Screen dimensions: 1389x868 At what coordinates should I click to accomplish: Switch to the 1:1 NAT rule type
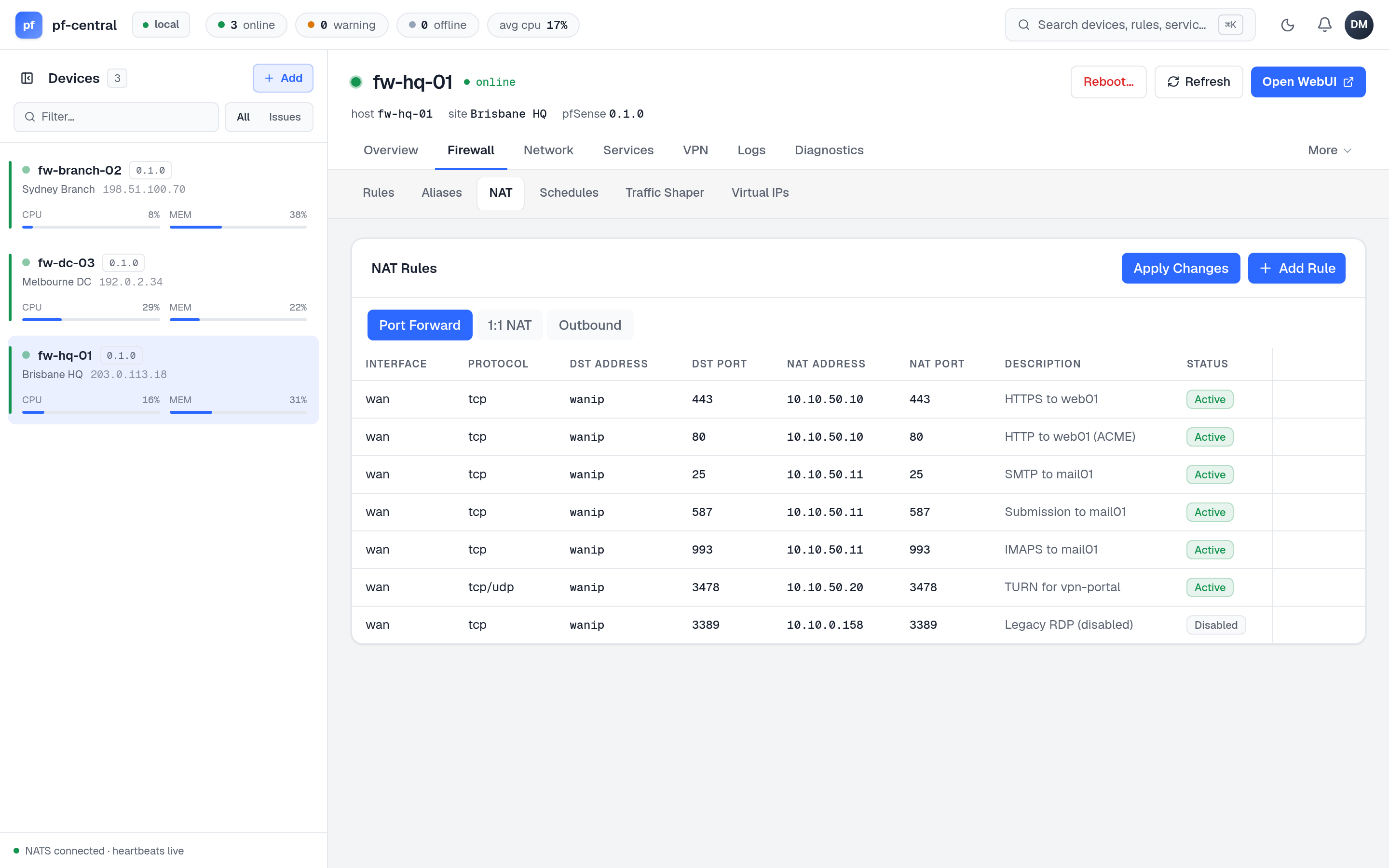point(510,325)
